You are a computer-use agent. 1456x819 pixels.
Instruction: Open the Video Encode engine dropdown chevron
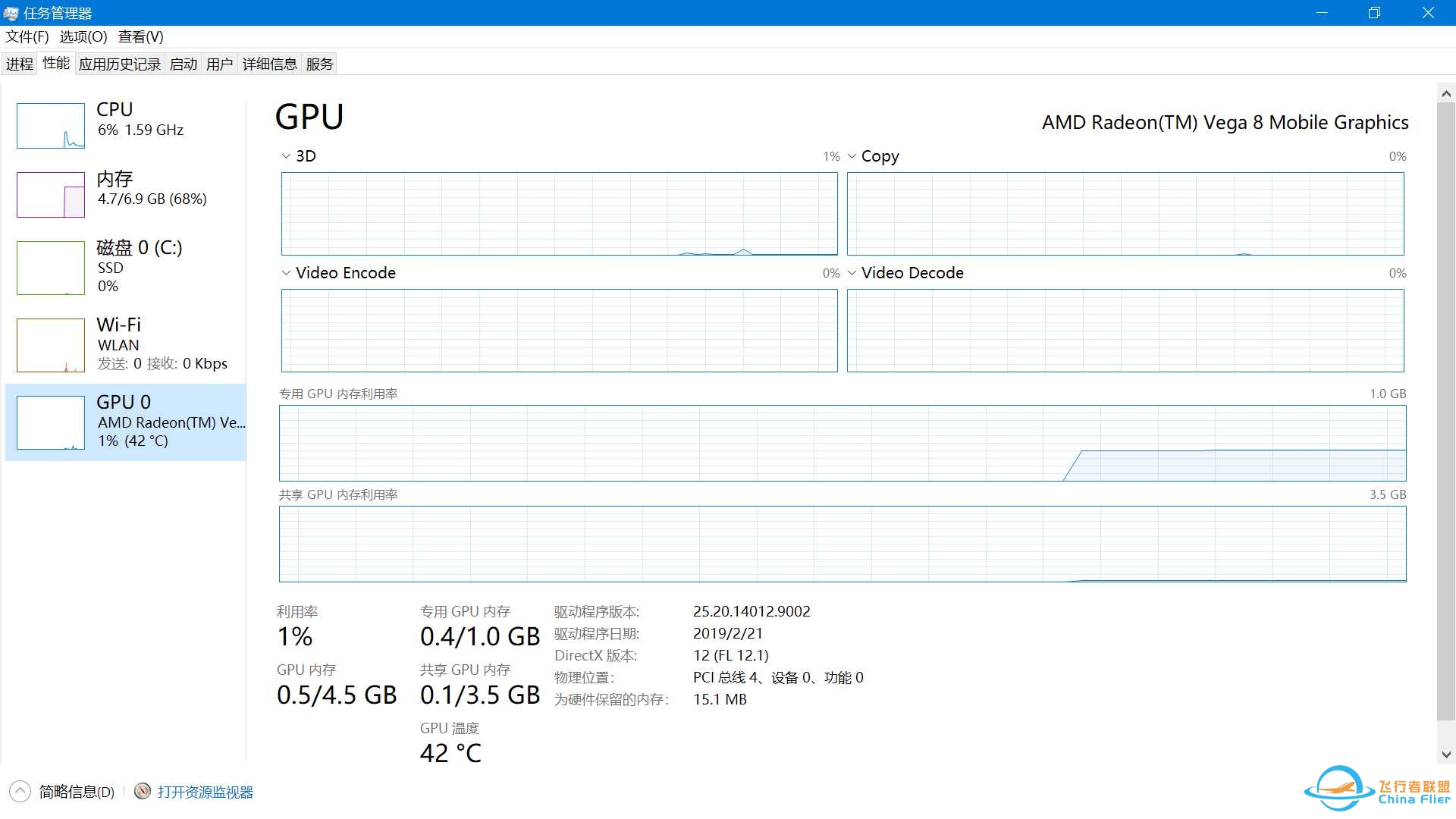coord(286,273)
